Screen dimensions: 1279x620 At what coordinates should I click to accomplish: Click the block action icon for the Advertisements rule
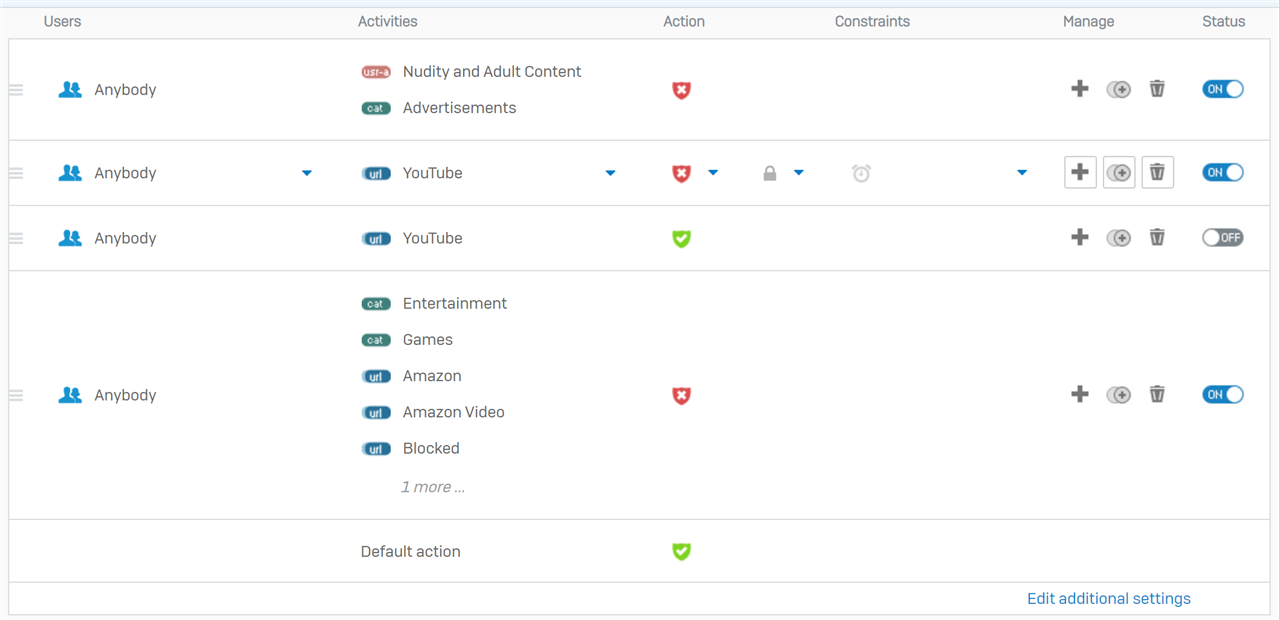pyautogui.click(x=681, y=90)
